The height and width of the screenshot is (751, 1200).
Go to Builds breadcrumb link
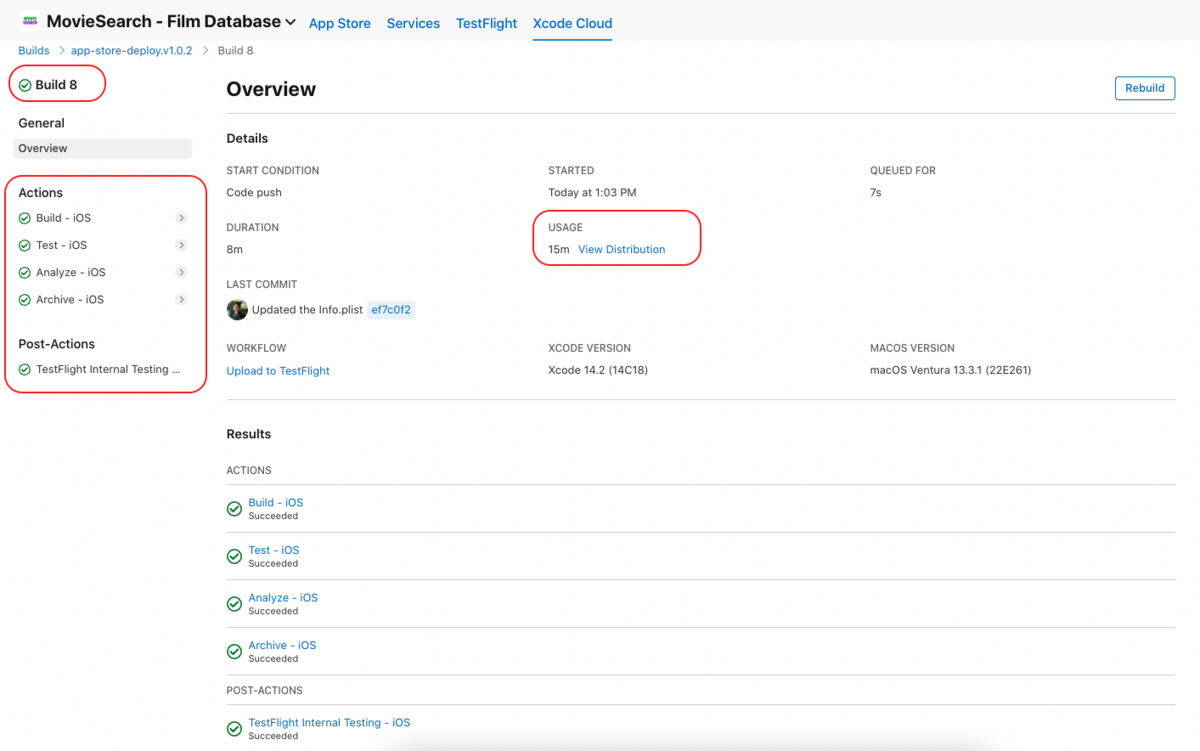pyautogui.click(x=34, y=50)
